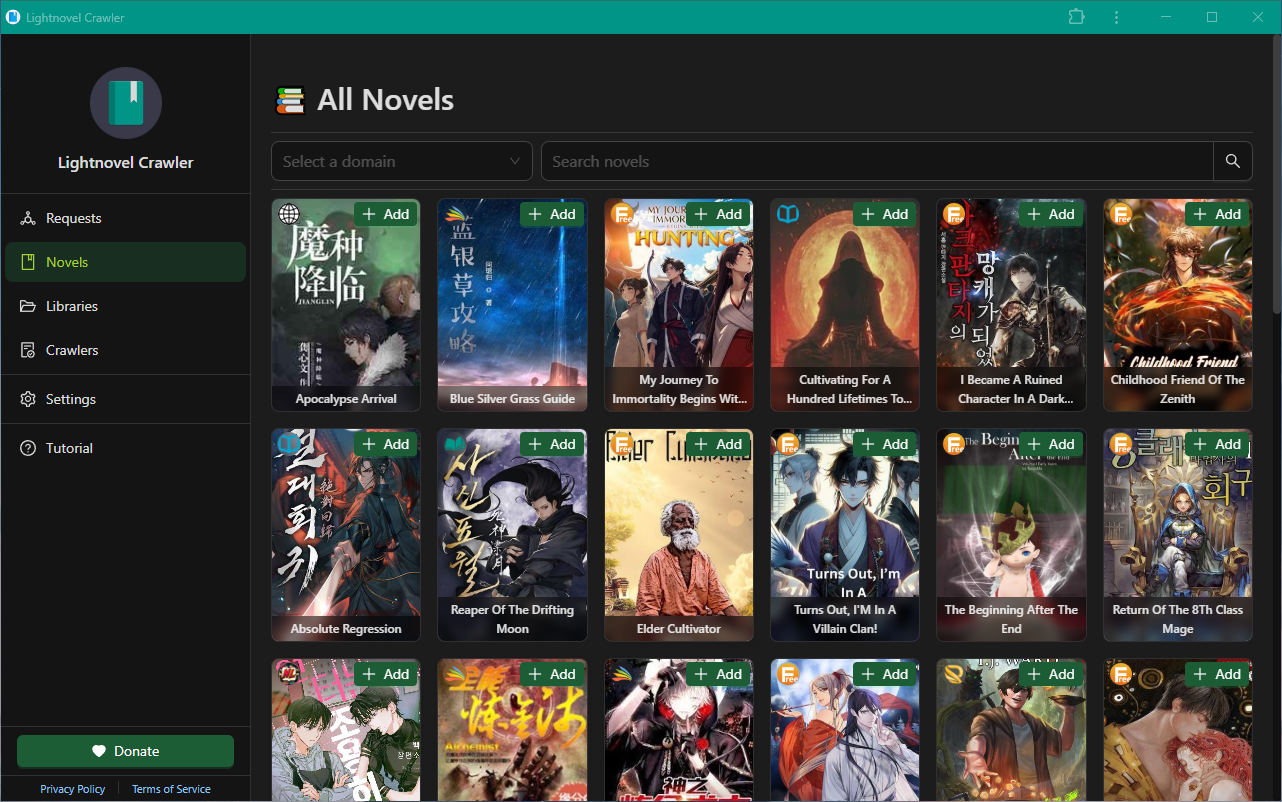The height and width of the screenshot is (802, 1282).
Task: Click the Donate button
Action: click(x=125, y=751)
